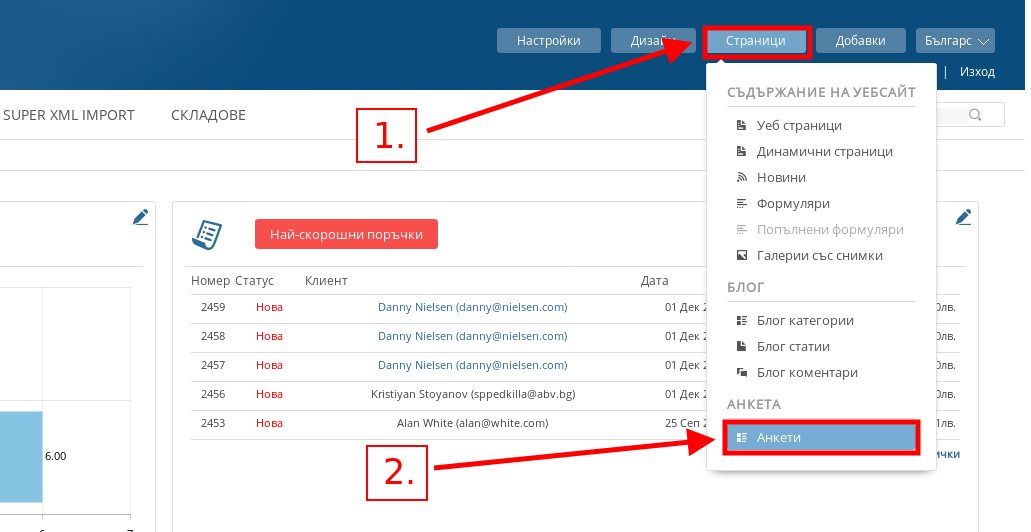Expand the Български language dropdown
The height and width of the screenshot is (532, 1031).
954,41
